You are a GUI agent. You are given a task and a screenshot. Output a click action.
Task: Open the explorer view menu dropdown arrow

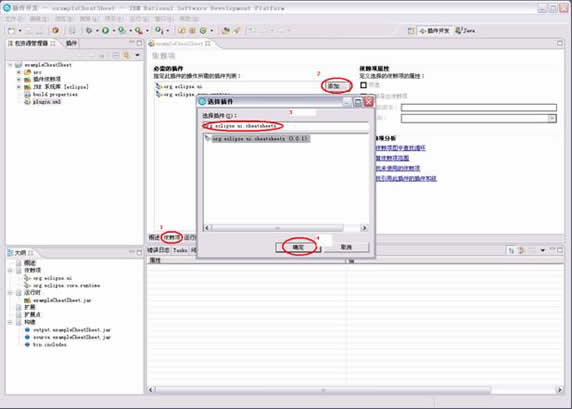[138, 55]
